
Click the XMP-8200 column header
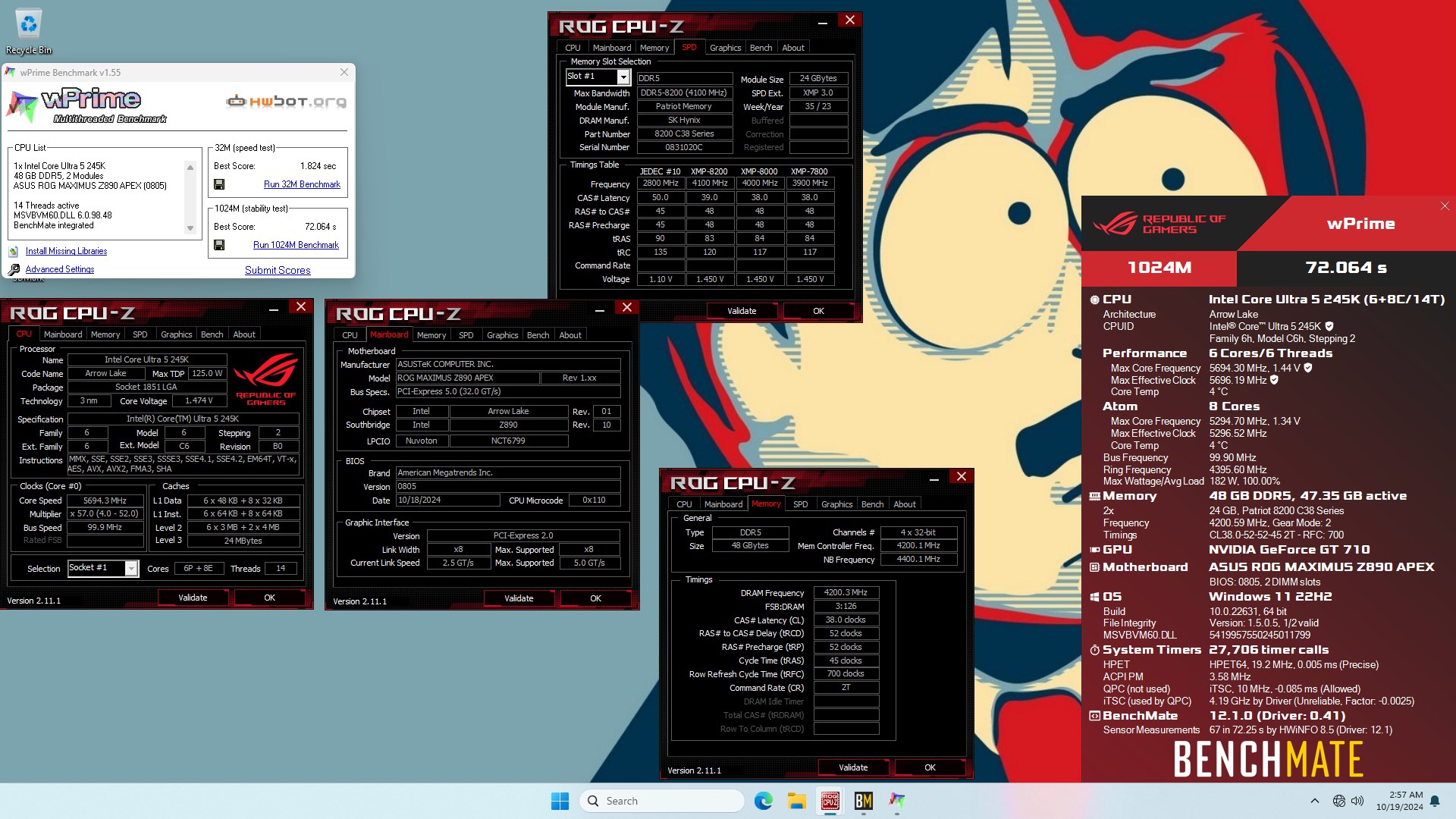pos(709,171)
